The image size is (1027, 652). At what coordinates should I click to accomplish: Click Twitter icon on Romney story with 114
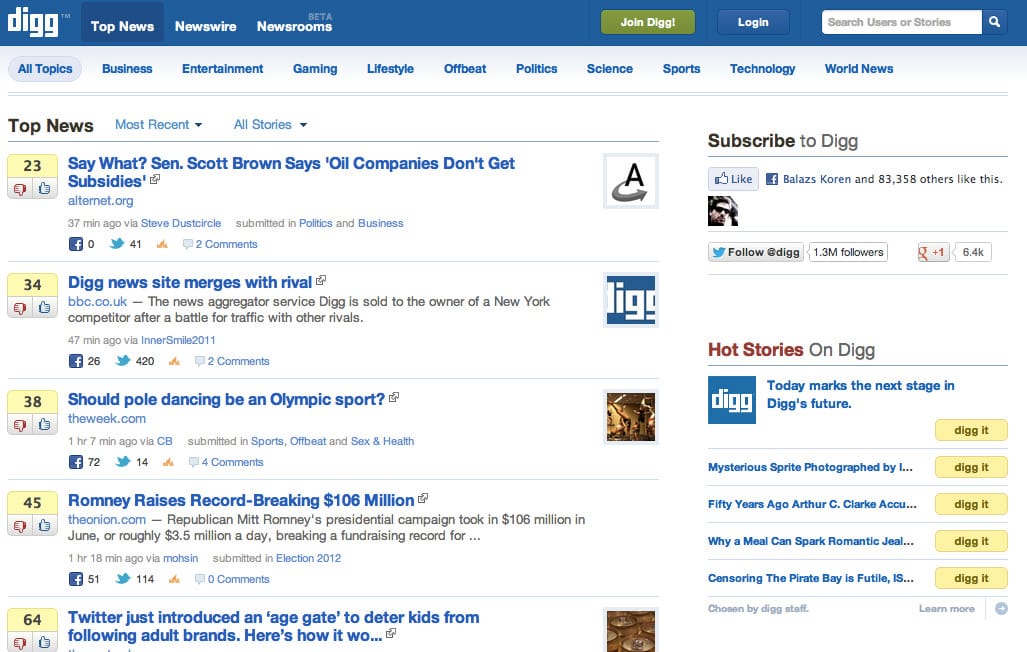tap(123, 579)
